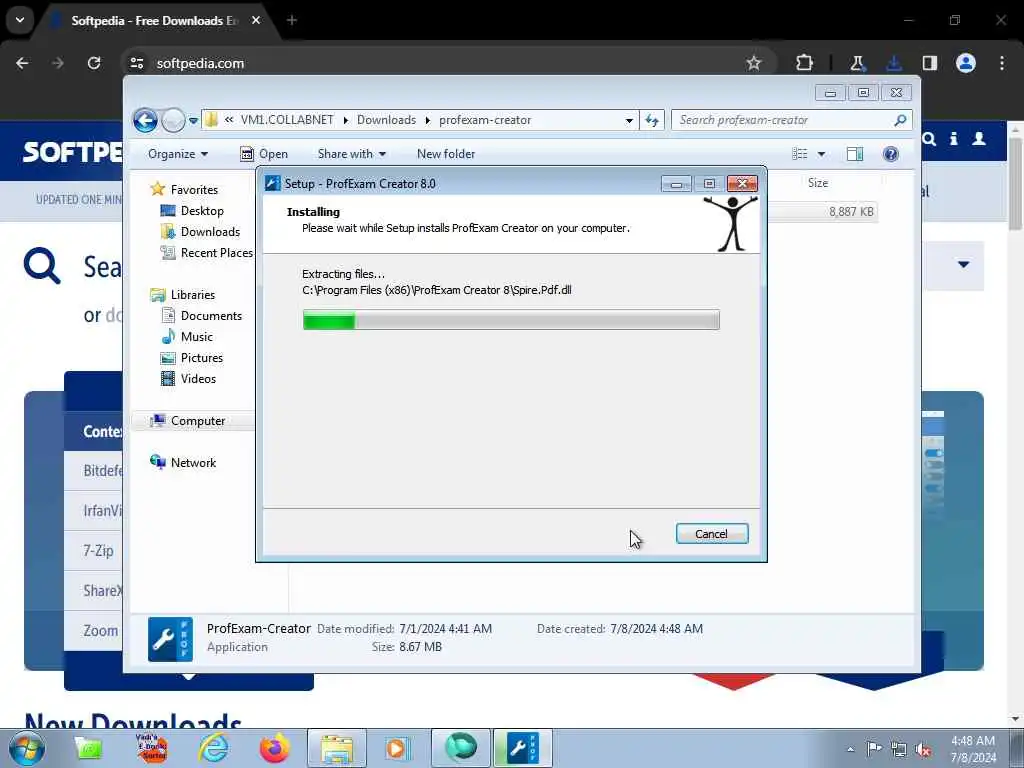Close the Softpedia tab
This screenshot has height=768, width=1024.
click(256, 20)
